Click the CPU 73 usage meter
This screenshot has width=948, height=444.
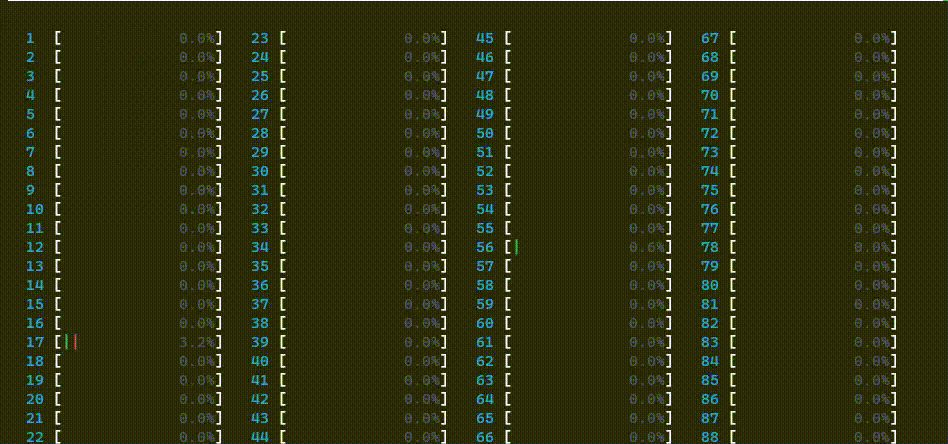tap(813, 152)
